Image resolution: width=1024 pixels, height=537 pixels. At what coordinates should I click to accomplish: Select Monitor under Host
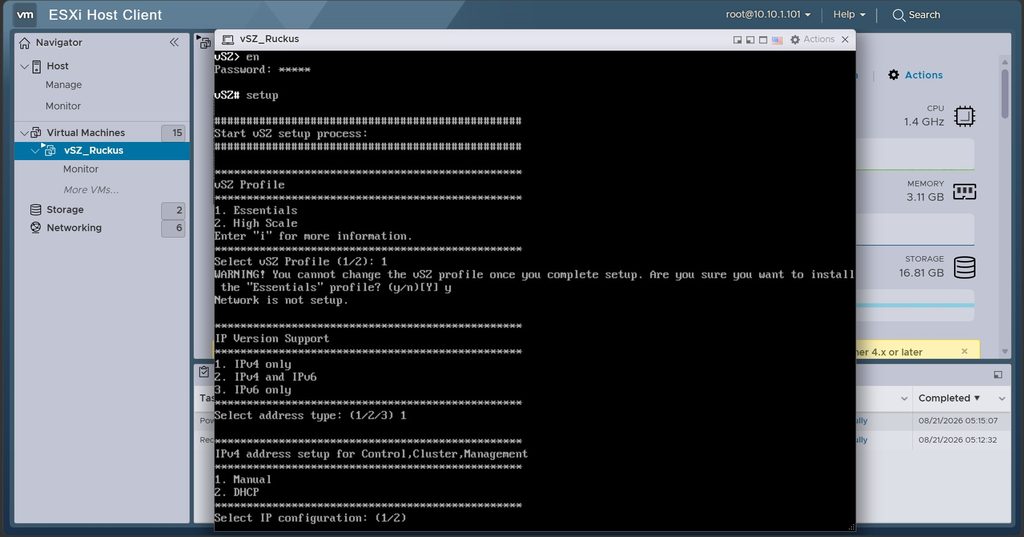63,106
